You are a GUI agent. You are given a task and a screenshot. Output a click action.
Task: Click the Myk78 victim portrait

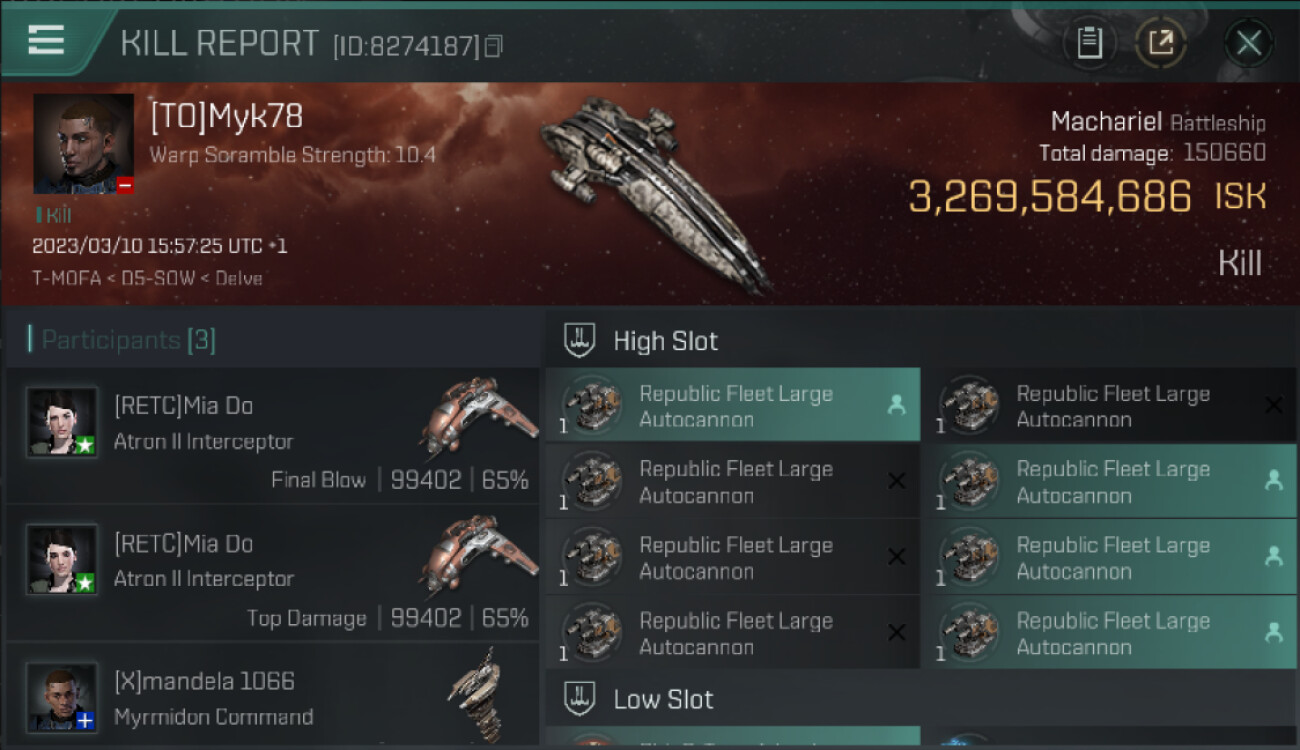point(83,143)
